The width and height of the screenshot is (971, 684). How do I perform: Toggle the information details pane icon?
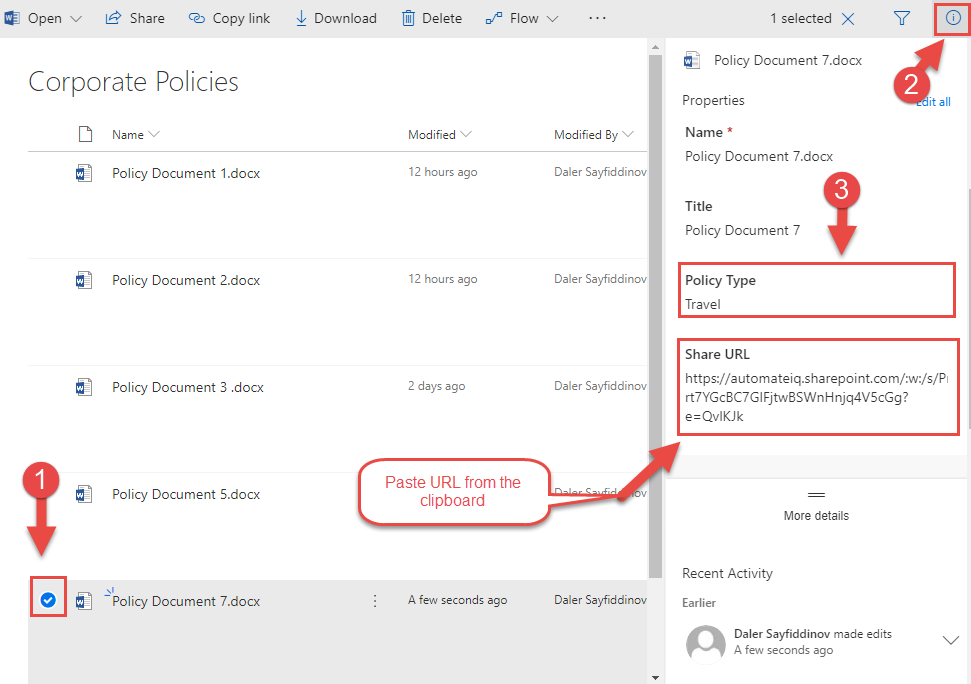(953, 19)
